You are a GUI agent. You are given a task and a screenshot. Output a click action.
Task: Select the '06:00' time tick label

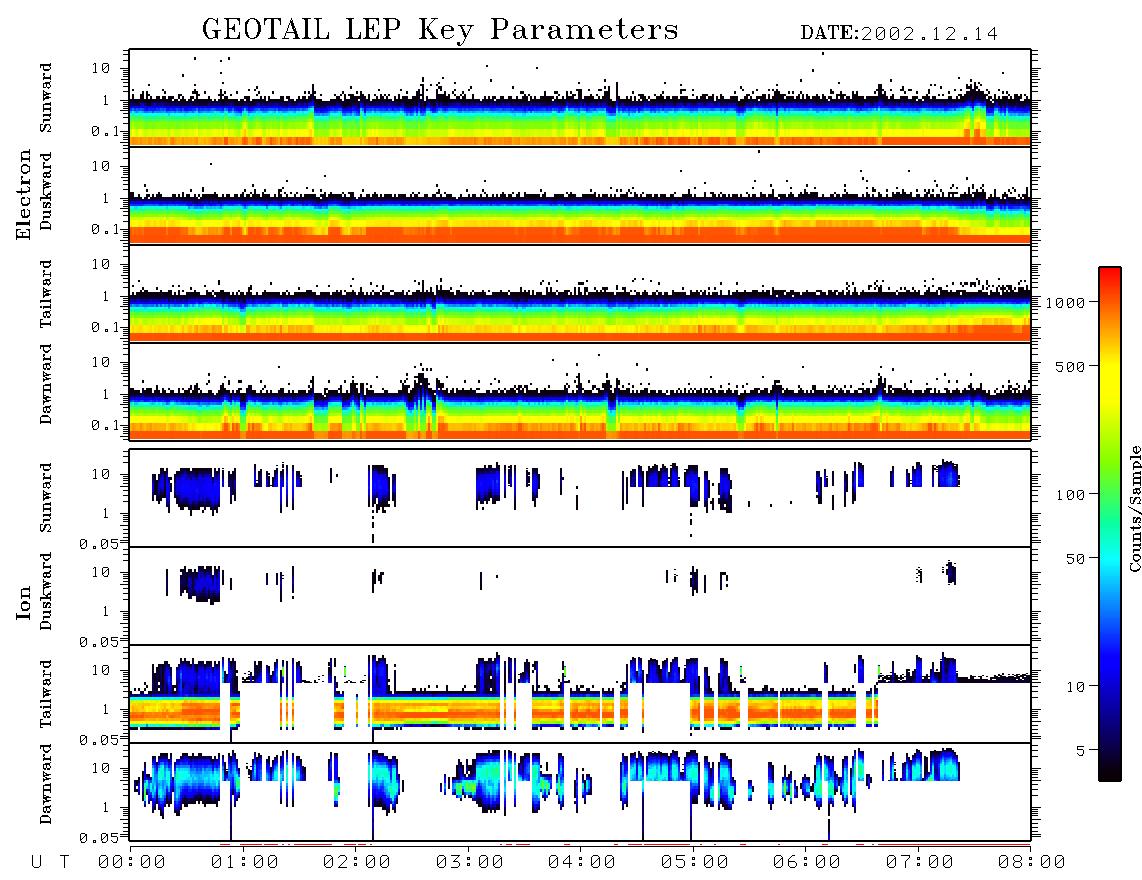[x=807, y=862]
